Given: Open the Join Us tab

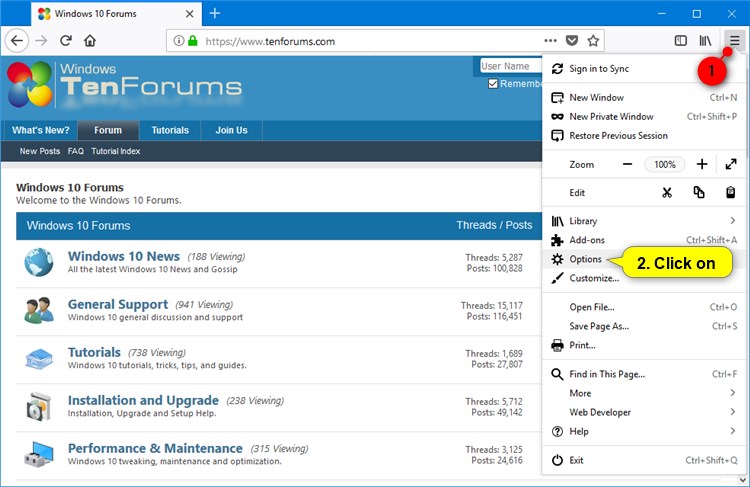Looking at the screenshot, I should point(232,130).
